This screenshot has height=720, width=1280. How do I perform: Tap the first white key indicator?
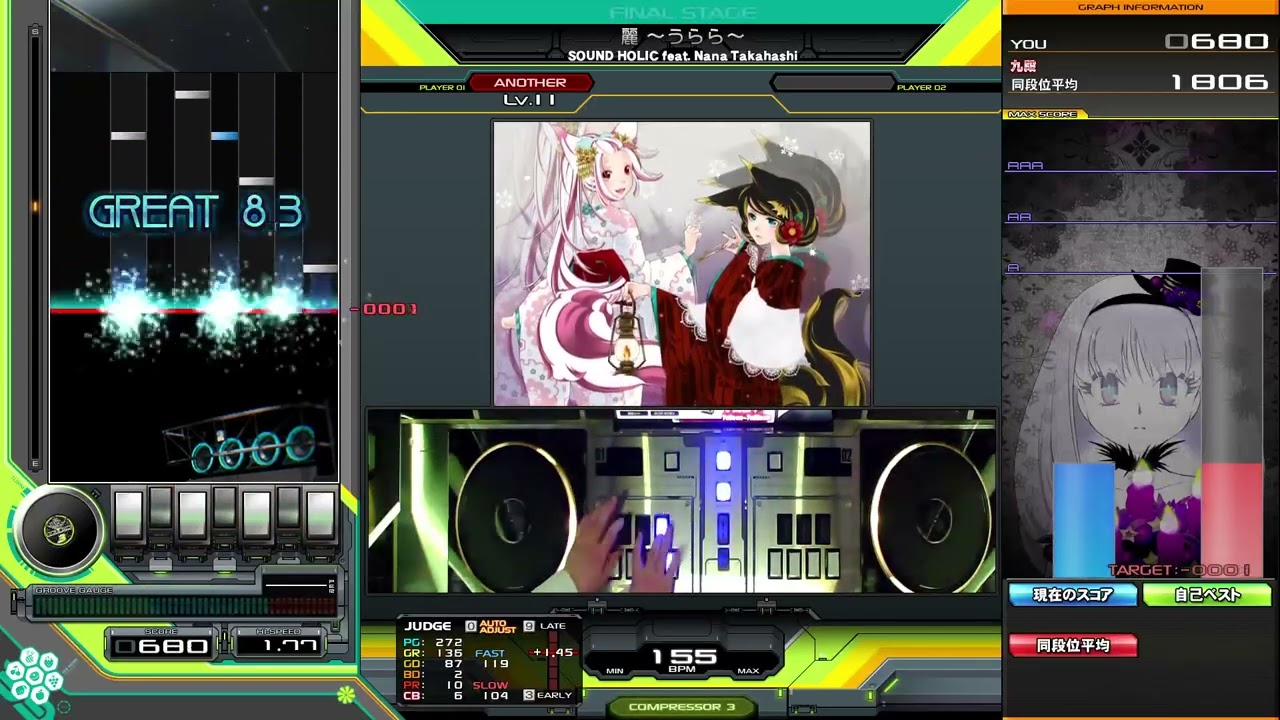129,515
